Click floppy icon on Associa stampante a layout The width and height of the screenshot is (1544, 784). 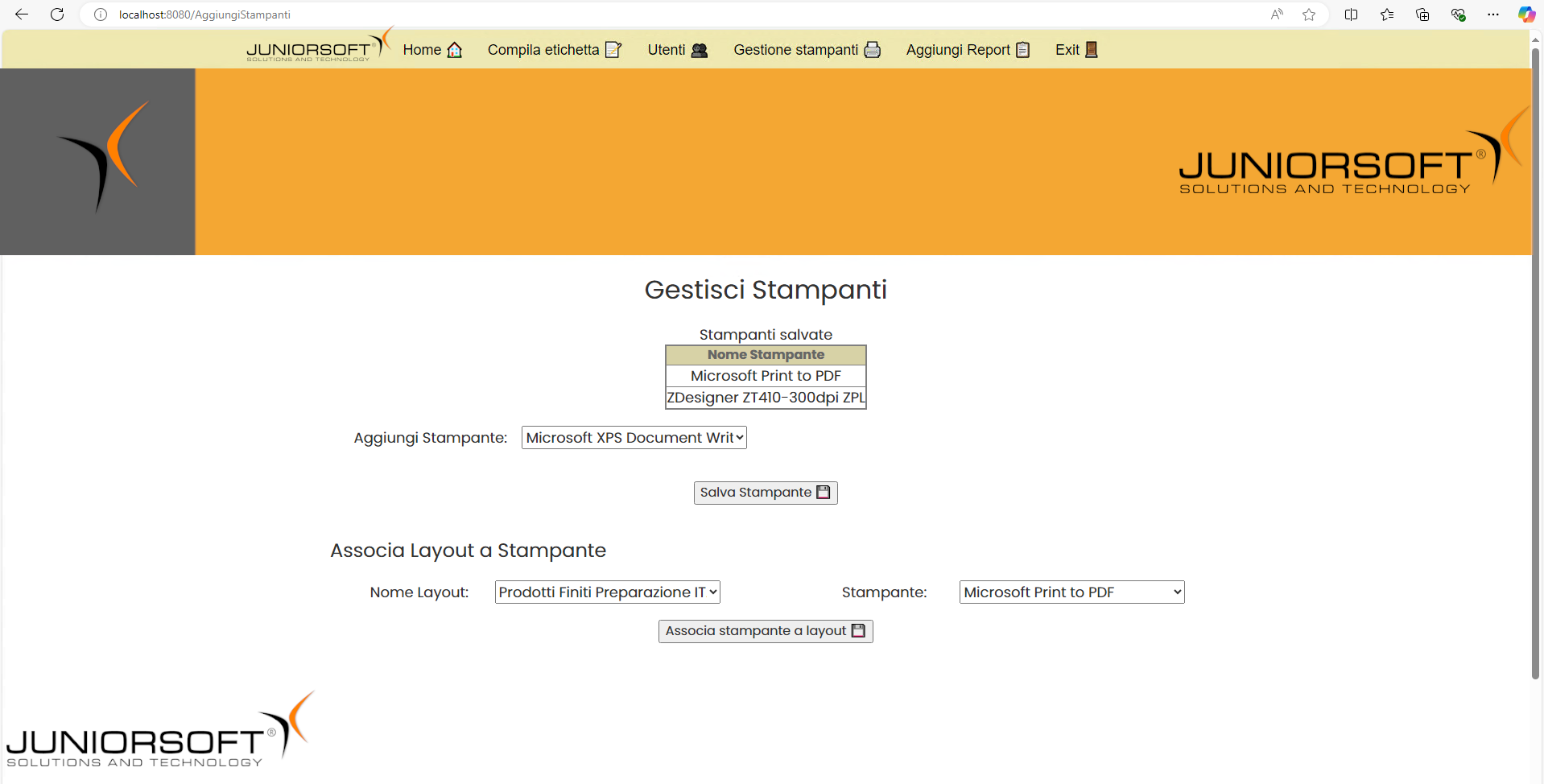click(859, 630)
